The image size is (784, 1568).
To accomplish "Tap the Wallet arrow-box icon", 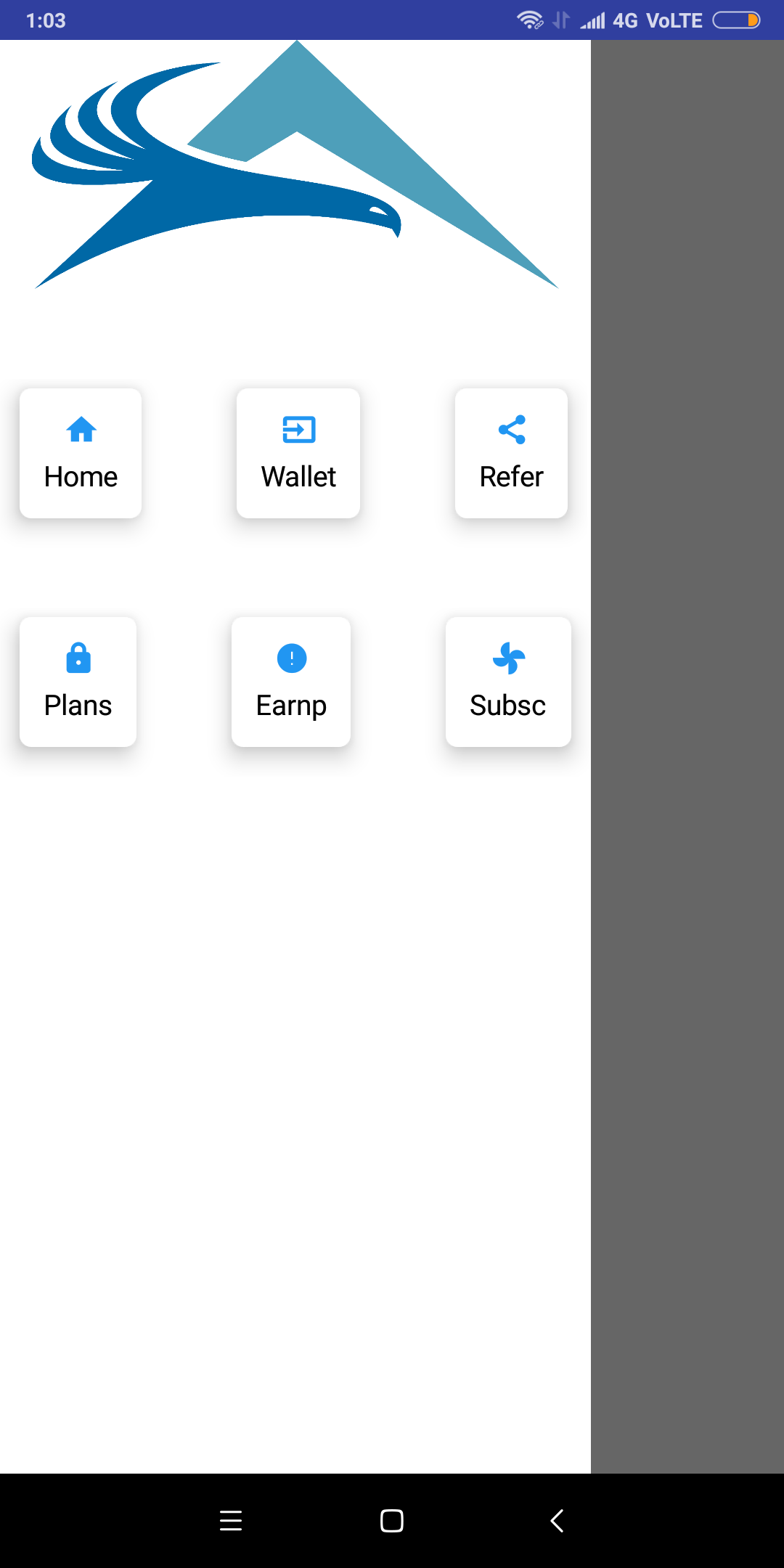I will click(x=298, y=429).
